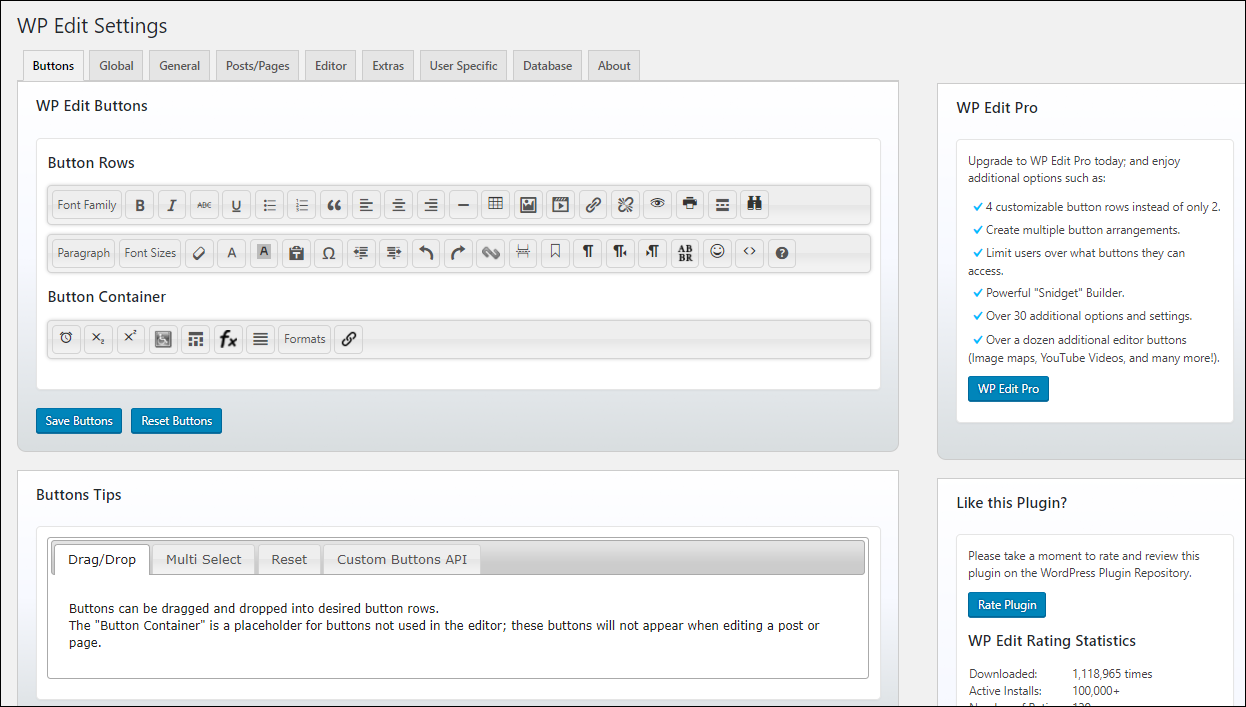This screenshot has height=707, width=1246.
Task: Select the text color A button
Action: coord(232,253)
